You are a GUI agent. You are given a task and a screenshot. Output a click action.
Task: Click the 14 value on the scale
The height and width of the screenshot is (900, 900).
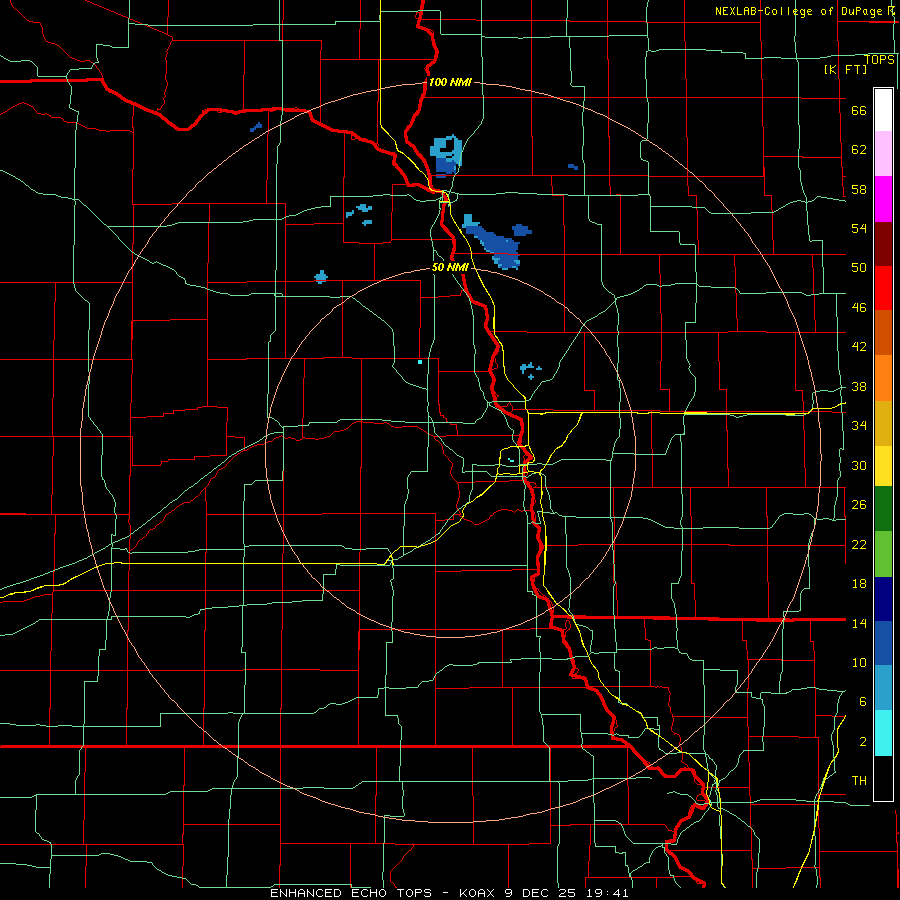coord(859,623)
